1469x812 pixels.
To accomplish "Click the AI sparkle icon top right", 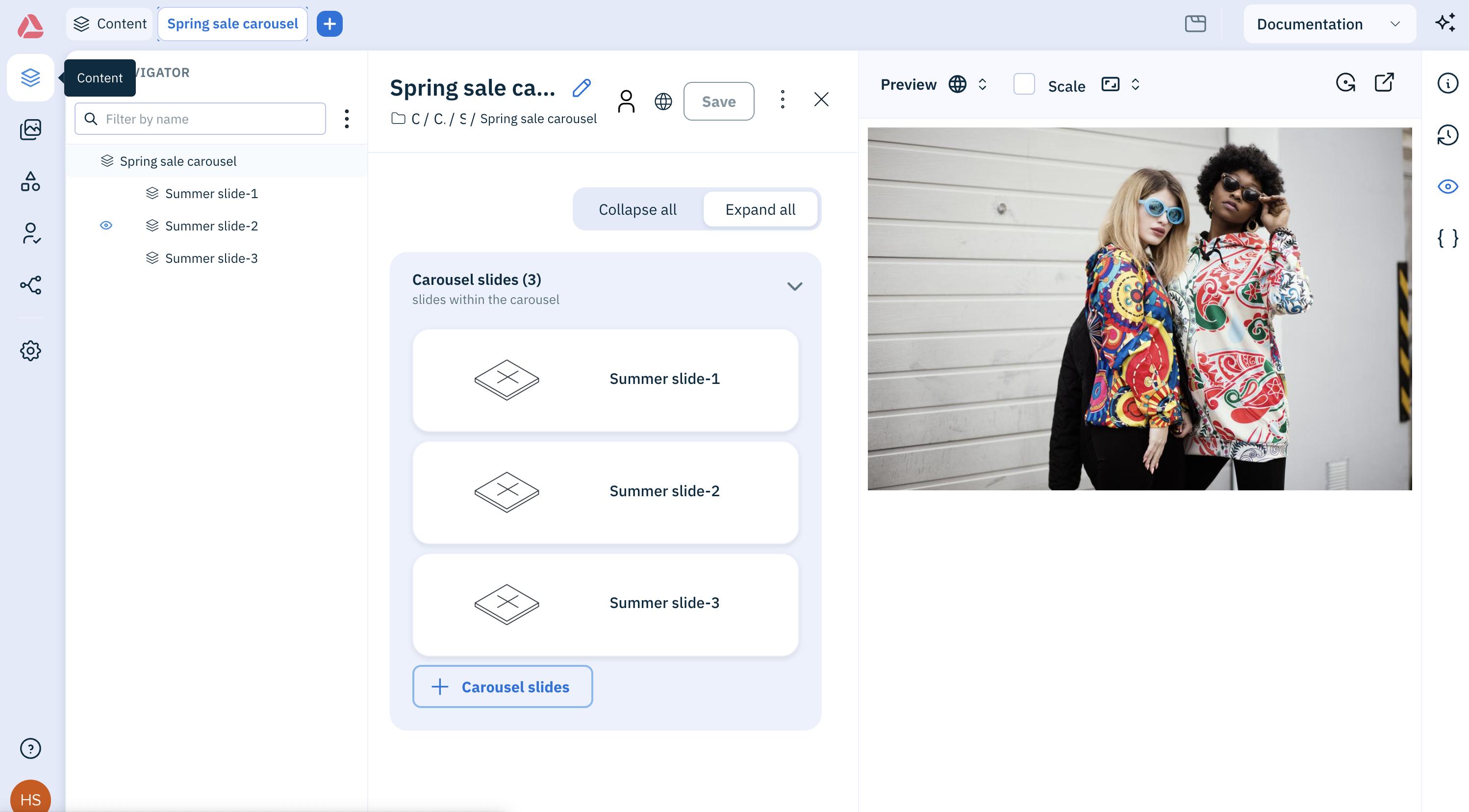I will [1445, 23].
